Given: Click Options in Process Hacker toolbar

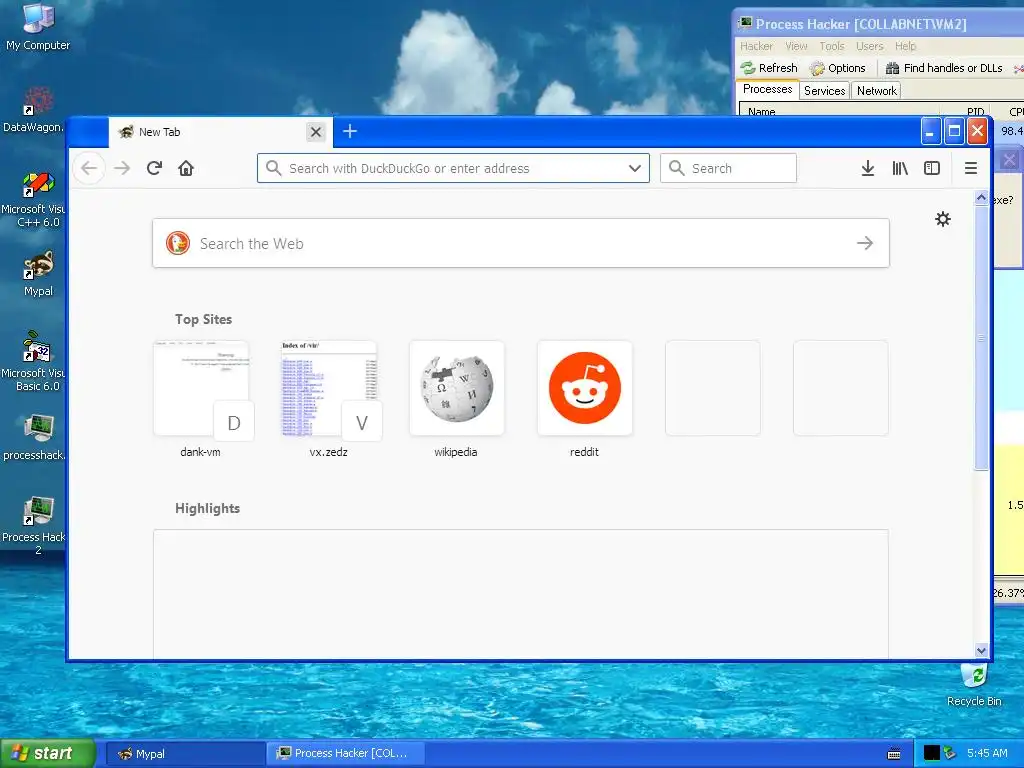Looking at the screenshot, I should (x=838, y=68).
